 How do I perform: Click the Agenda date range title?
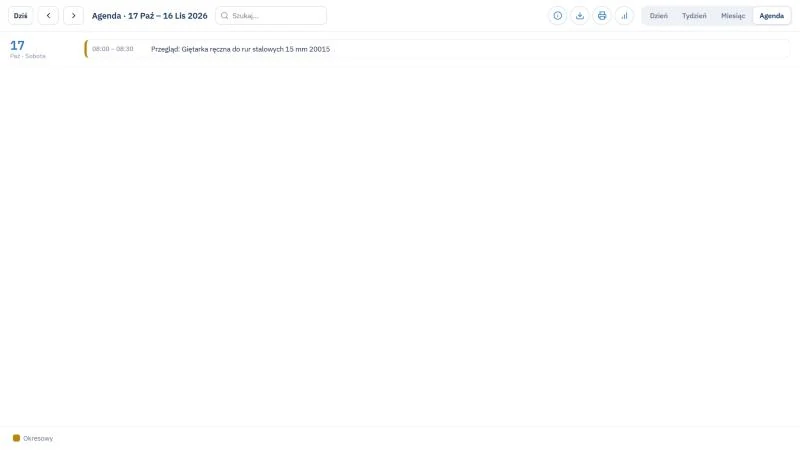coord(149,16)
